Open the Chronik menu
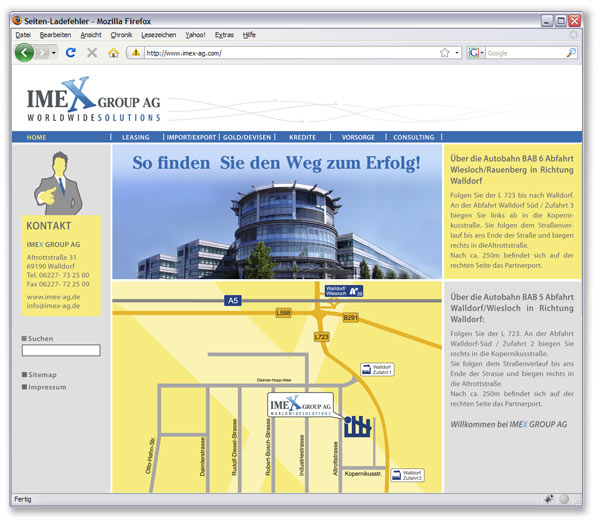The height and width of the screenshot is (530, 600). 121,35
